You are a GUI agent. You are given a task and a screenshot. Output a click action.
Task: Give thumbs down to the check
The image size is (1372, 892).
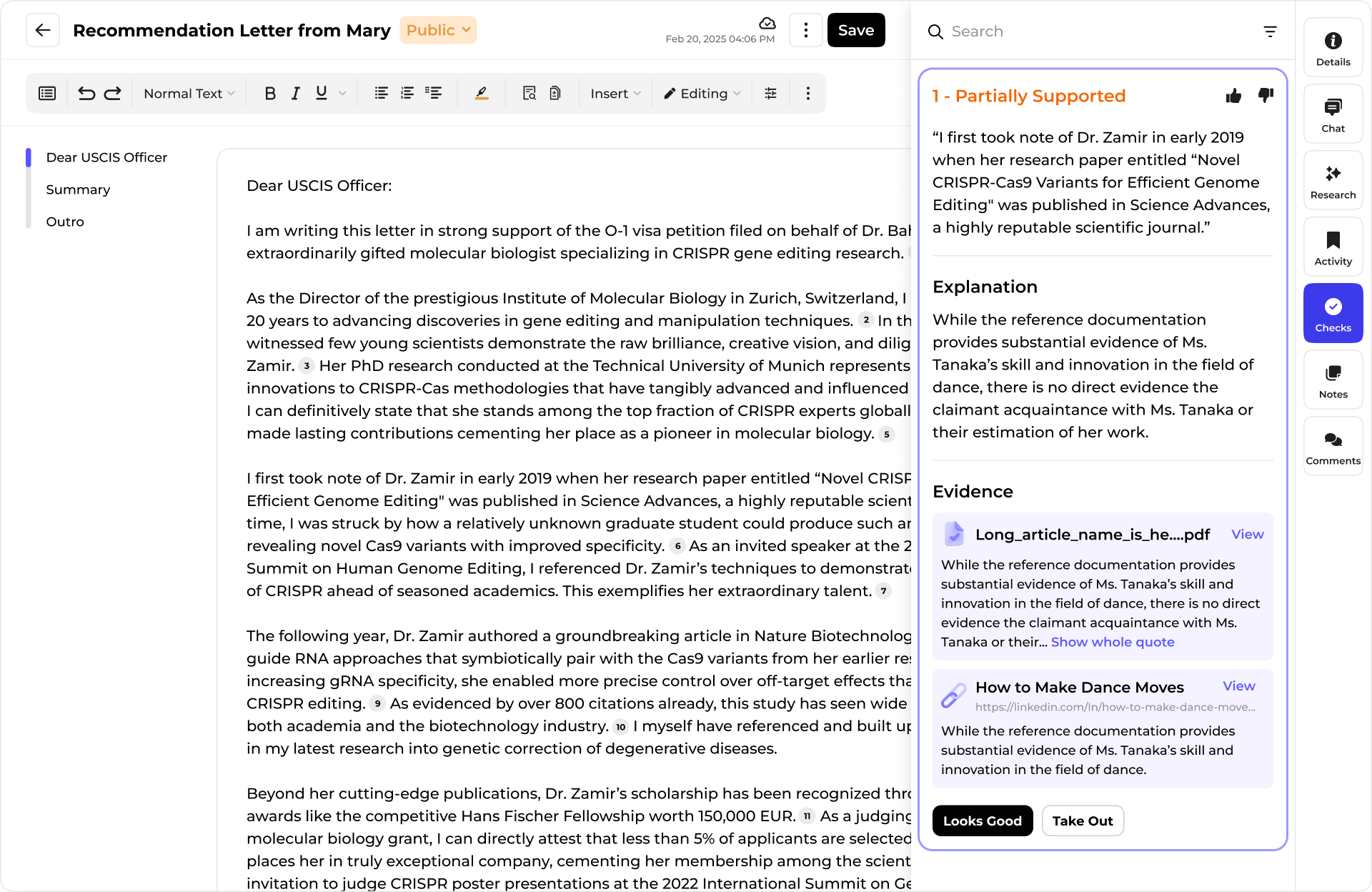pos(1266,96)
